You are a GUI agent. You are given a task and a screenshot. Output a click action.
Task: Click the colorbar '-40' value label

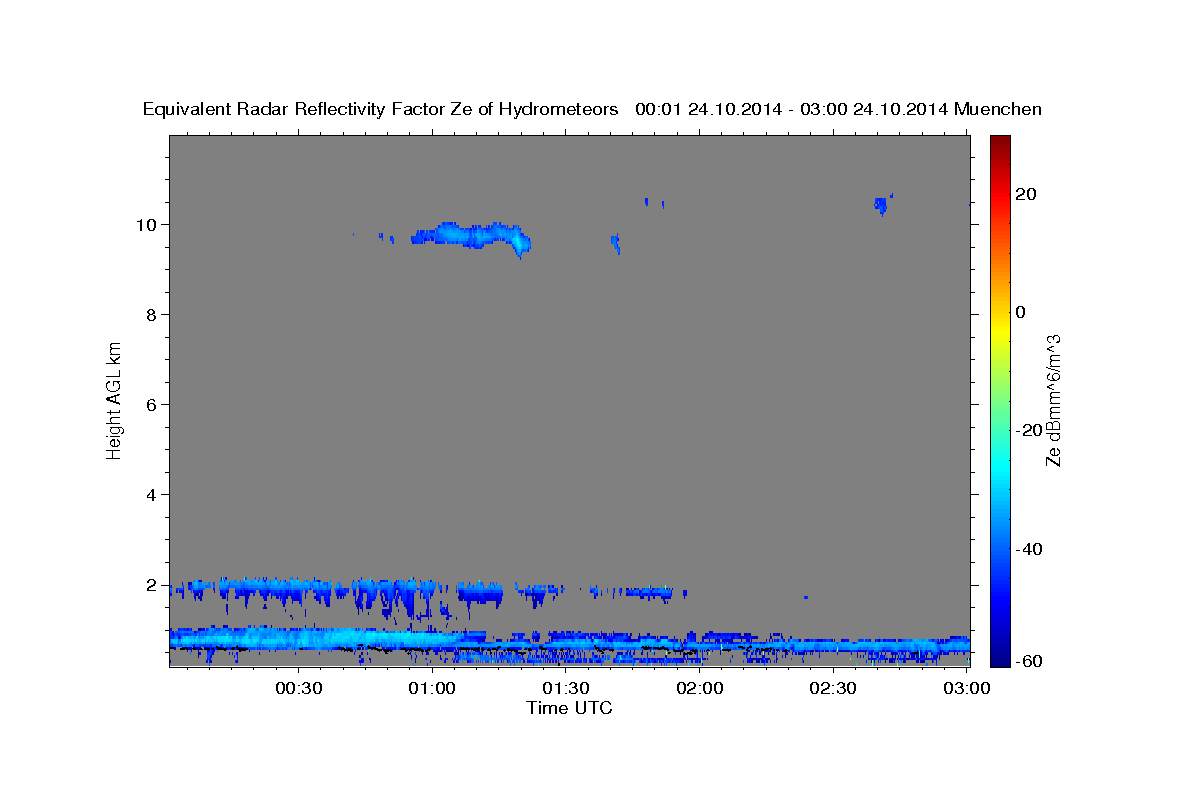pos(1028,548)
